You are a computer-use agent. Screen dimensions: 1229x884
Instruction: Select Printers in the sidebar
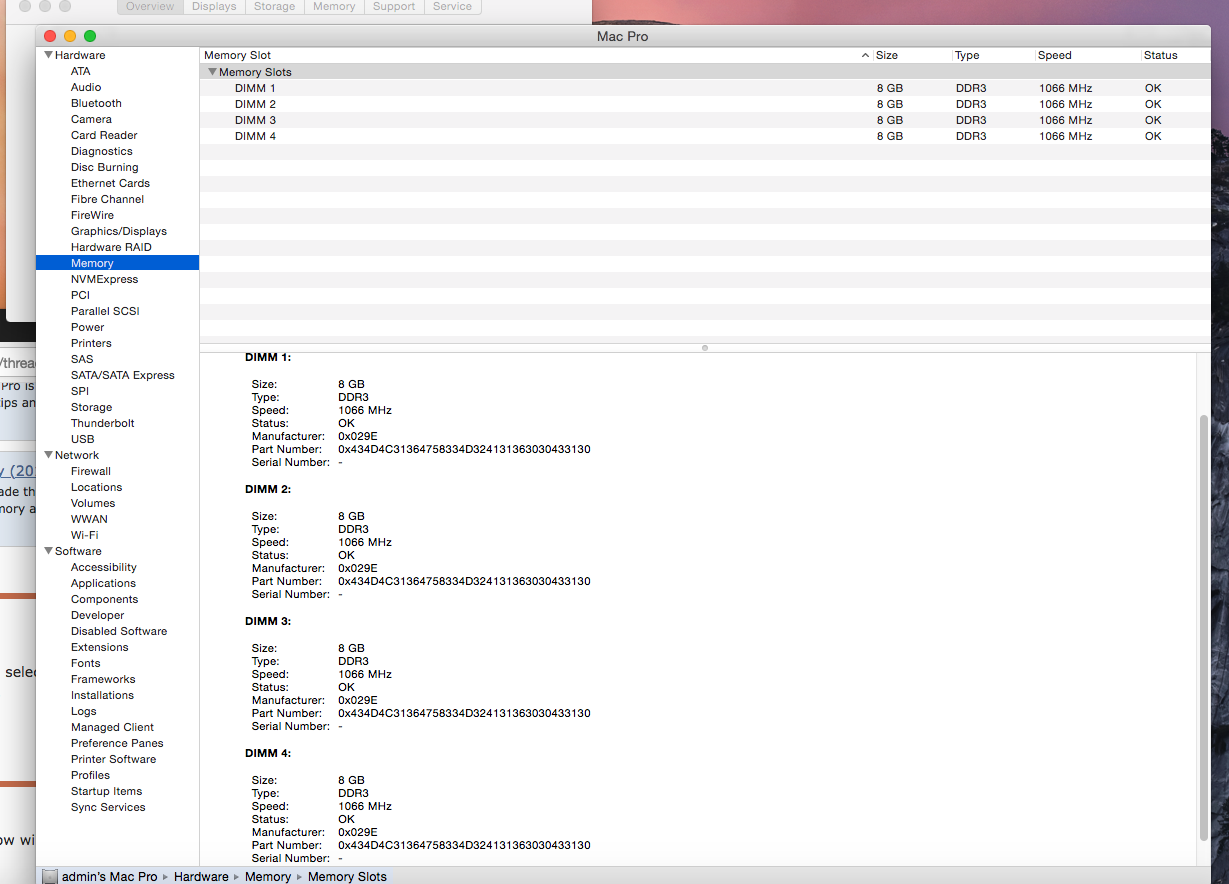[x=91, y=343]
